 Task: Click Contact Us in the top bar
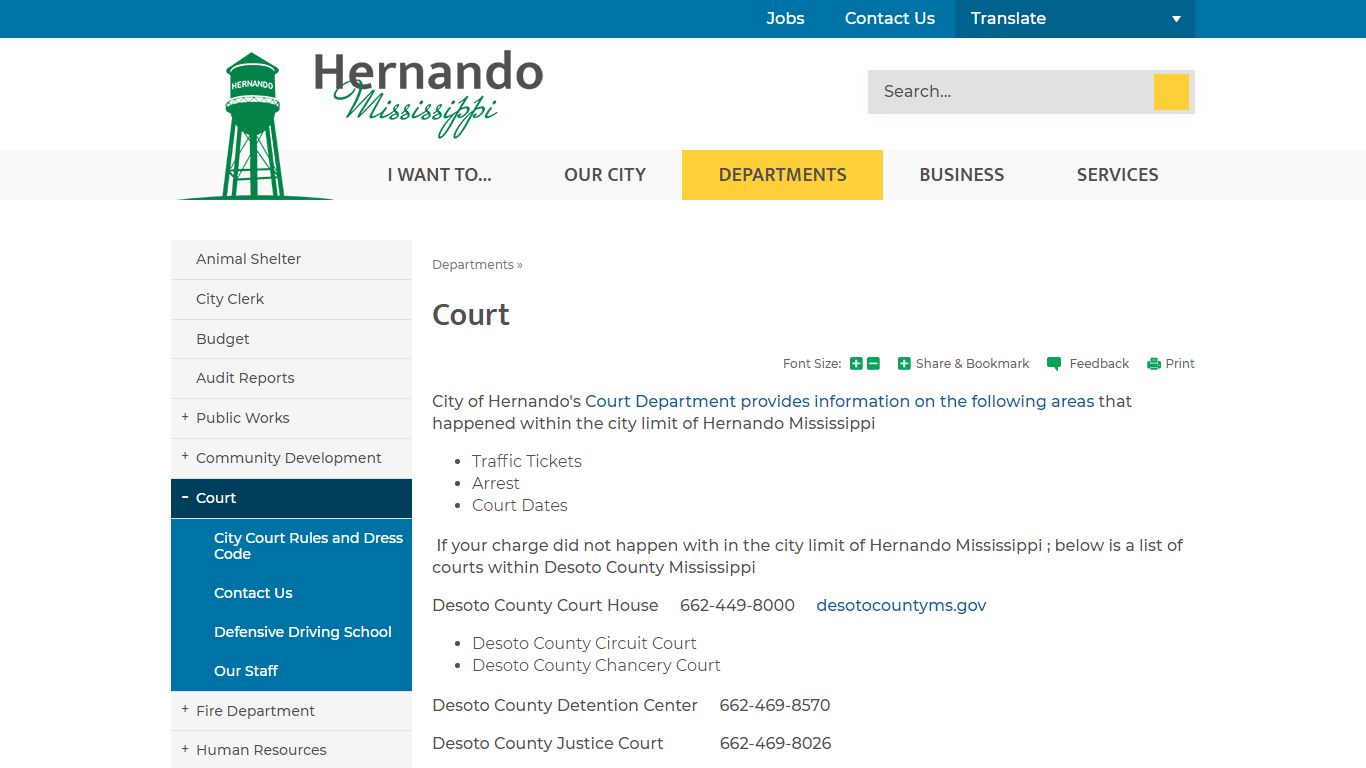(x=890, y=19)
